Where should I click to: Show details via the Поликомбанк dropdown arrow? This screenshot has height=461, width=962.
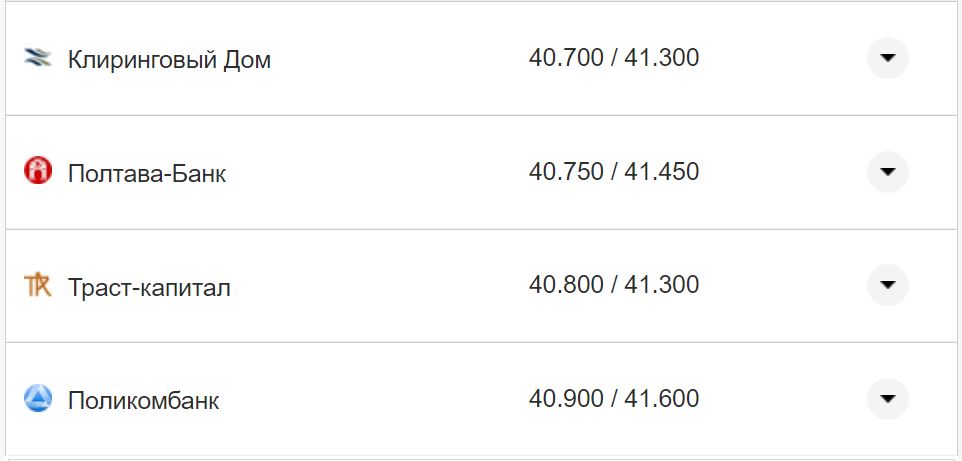887,399
